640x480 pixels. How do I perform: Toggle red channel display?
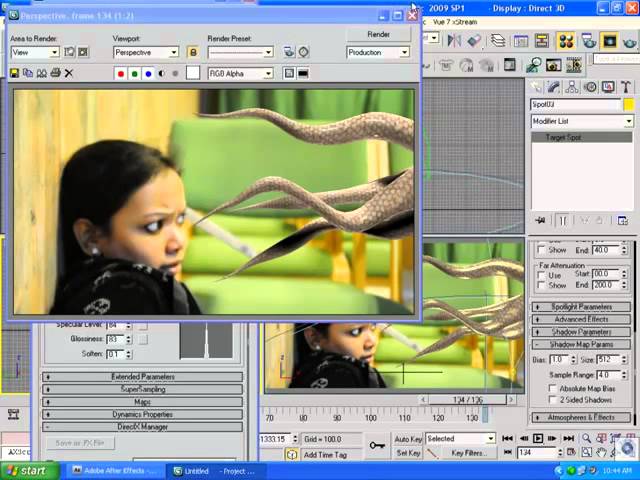121,74
